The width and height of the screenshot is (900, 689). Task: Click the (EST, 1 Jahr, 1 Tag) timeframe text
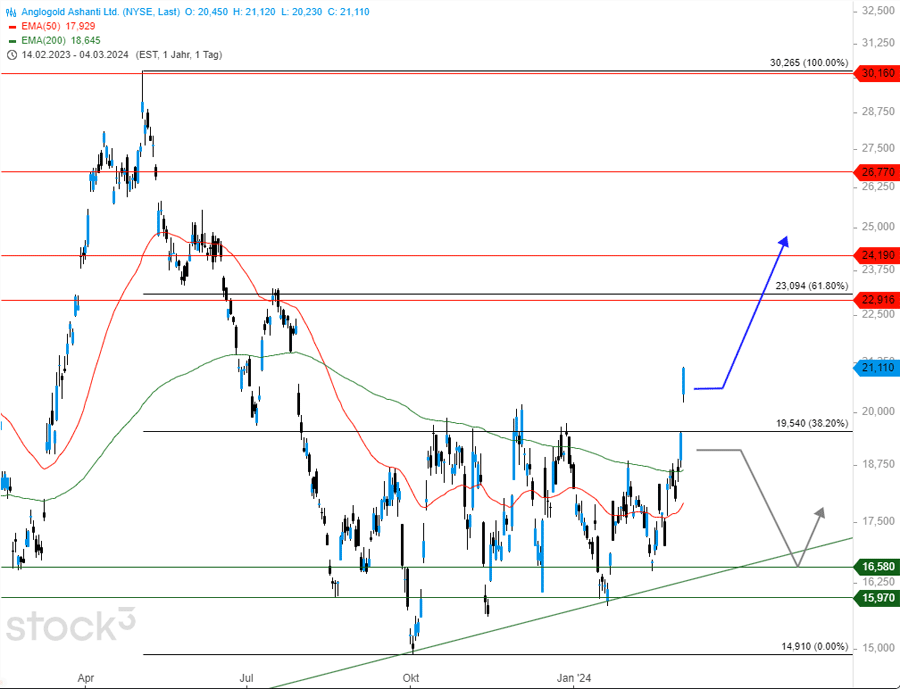pos(179,55)
